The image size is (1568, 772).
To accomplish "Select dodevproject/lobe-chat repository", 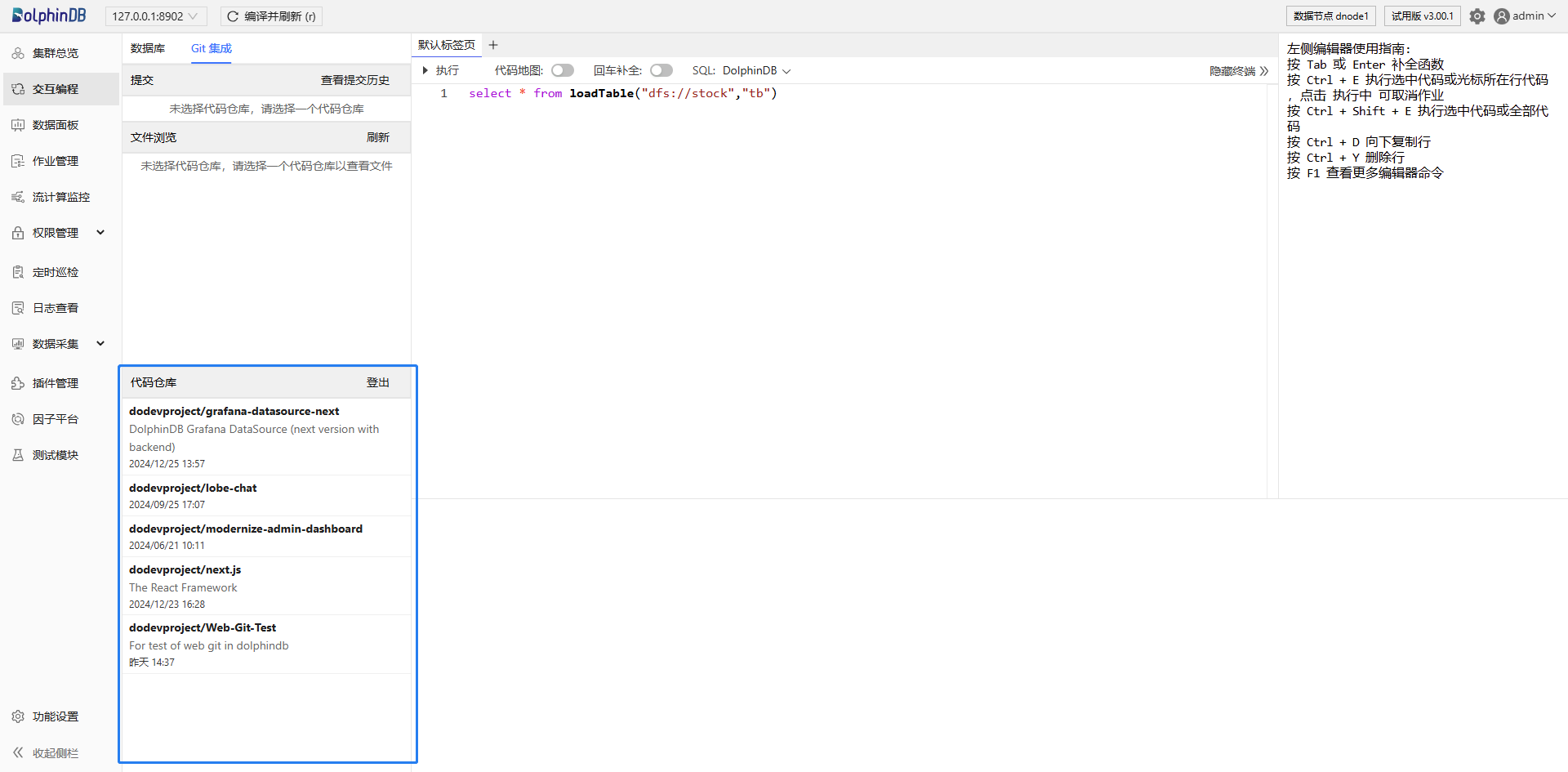I will 193,488.
